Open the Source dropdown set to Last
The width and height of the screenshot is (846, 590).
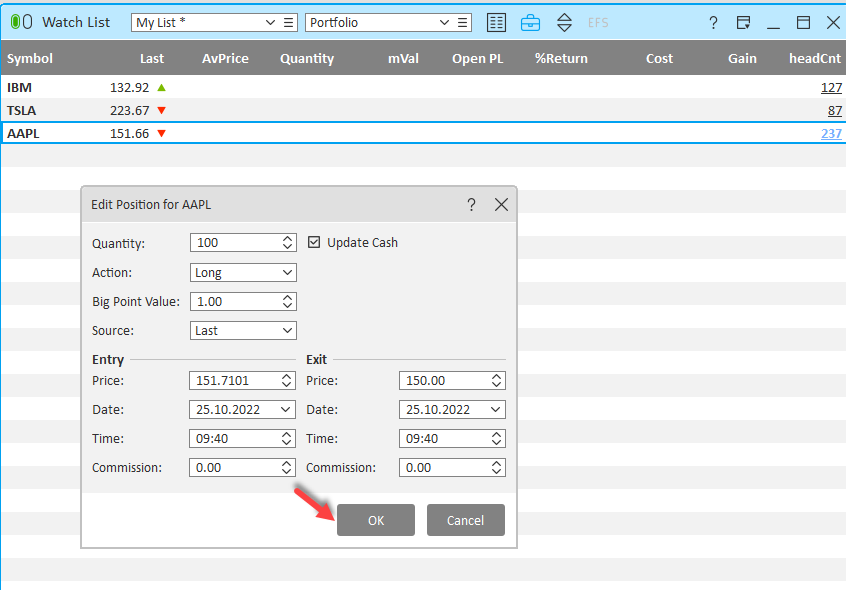tap(243, 331)
